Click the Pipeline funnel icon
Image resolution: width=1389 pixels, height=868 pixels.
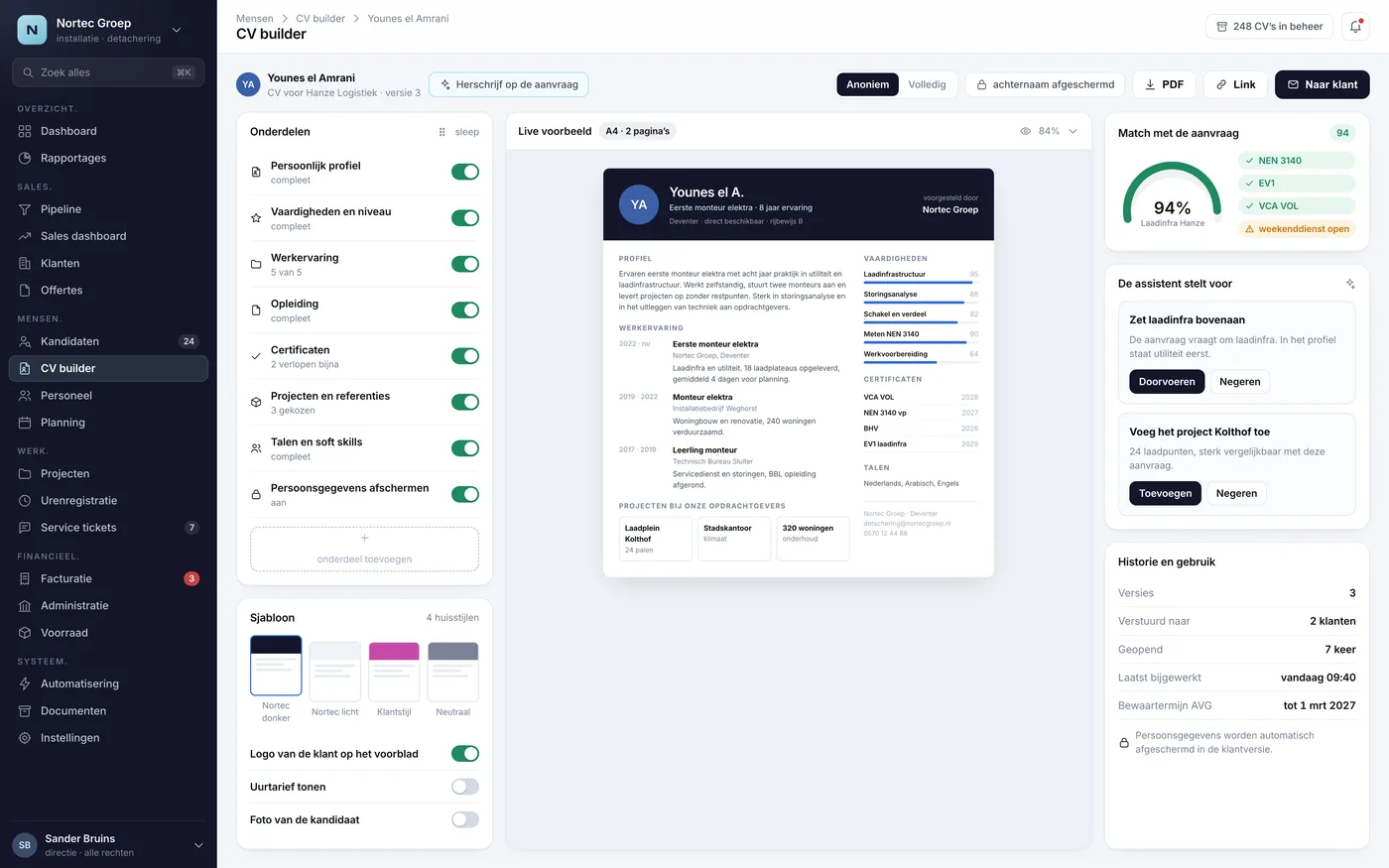click(x=25, y=209)
